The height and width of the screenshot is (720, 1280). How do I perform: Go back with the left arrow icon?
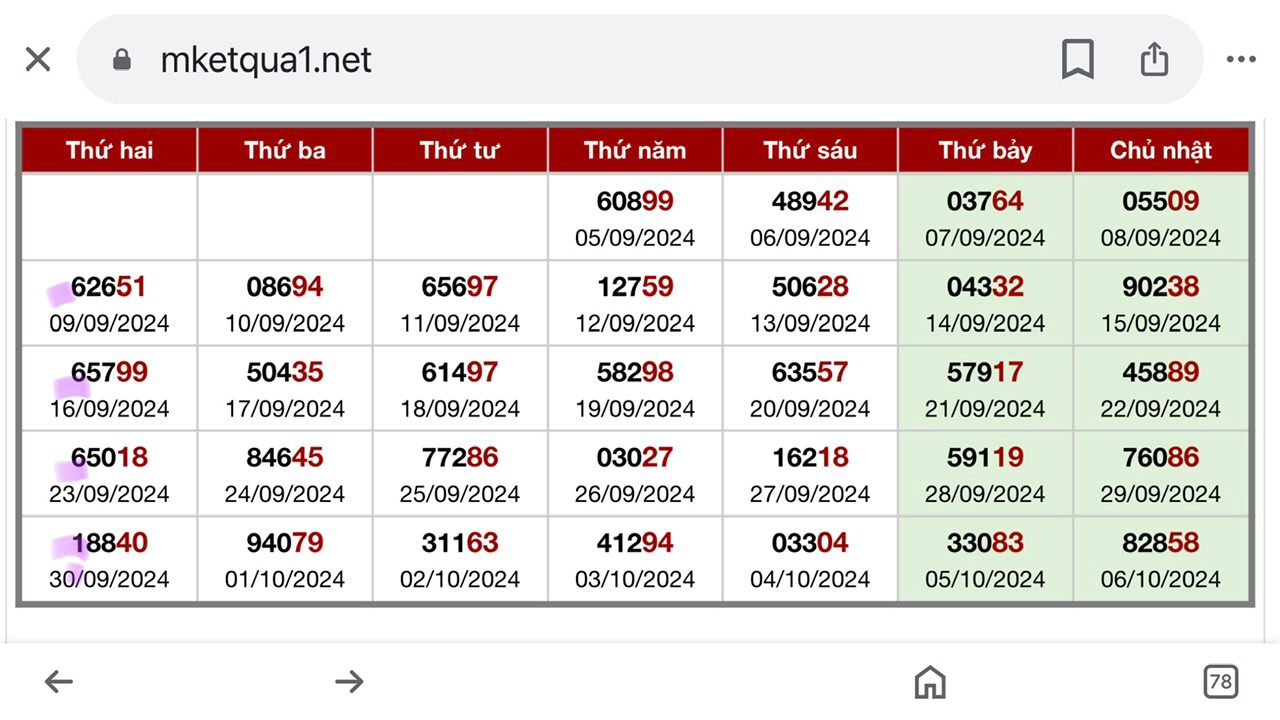point(59,682)
